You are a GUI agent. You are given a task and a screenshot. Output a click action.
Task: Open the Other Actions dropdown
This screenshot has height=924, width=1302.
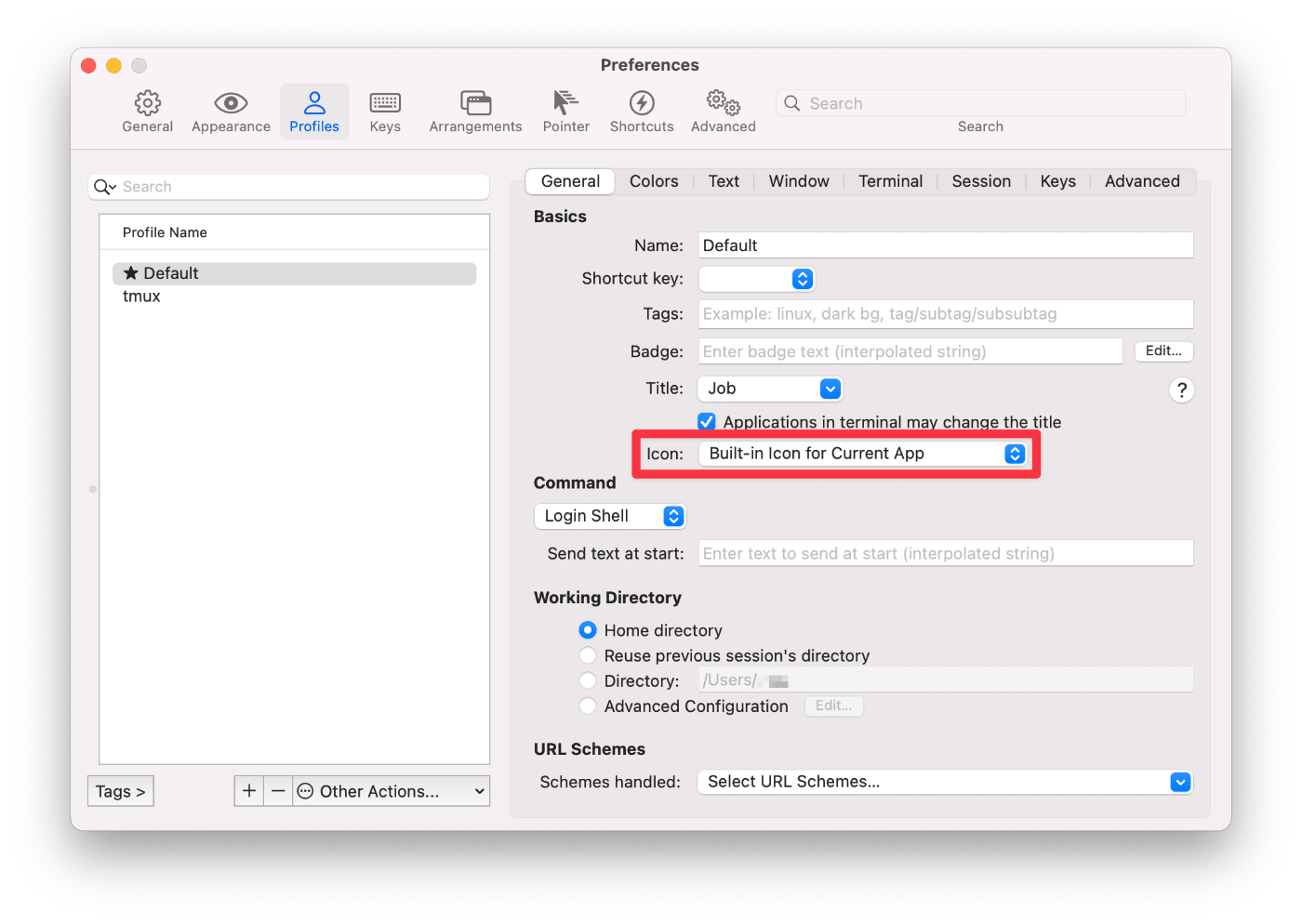point(392,791)
